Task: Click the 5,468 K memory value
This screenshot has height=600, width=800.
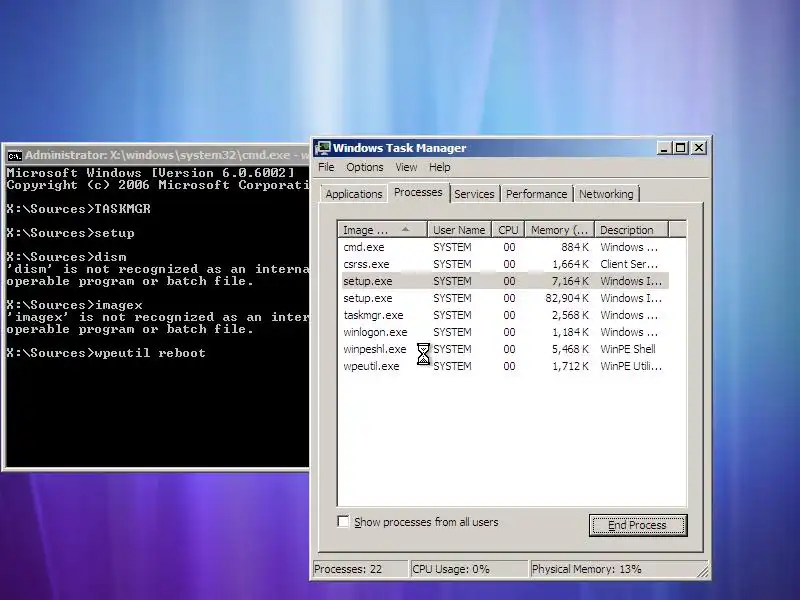Action: pos(570,349)
